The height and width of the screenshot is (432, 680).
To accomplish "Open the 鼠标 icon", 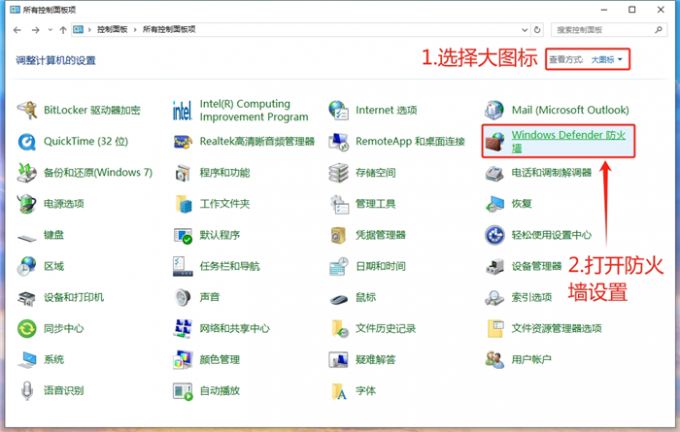I will pos(338,298).
